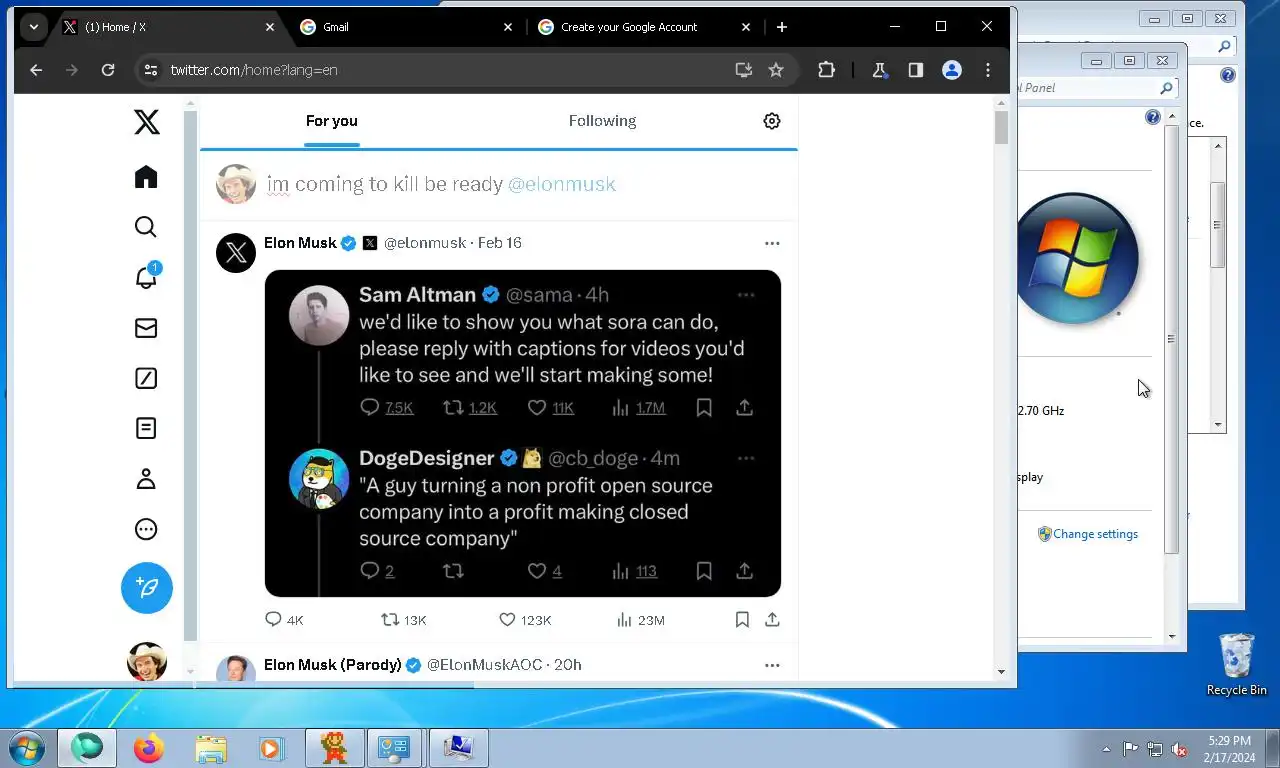Click Change settings in Control Panel window
1280x768 pixels.
point(1095,534)
